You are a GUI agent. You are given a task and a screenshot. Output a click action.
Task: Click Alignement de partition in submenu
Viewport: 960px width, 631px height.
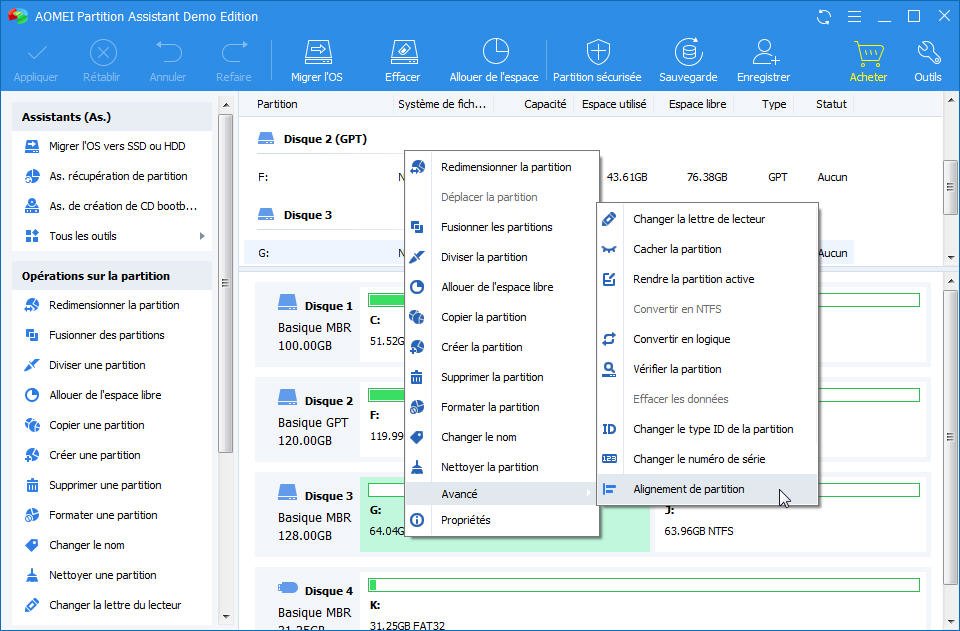[707, 489]
